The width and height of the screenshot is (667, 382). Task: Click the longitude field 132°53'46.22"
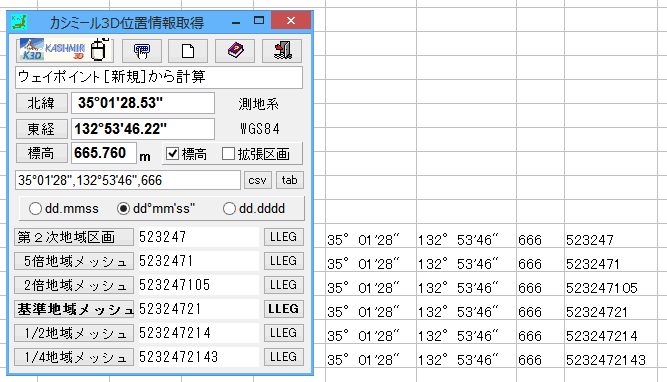pos(143,129)
